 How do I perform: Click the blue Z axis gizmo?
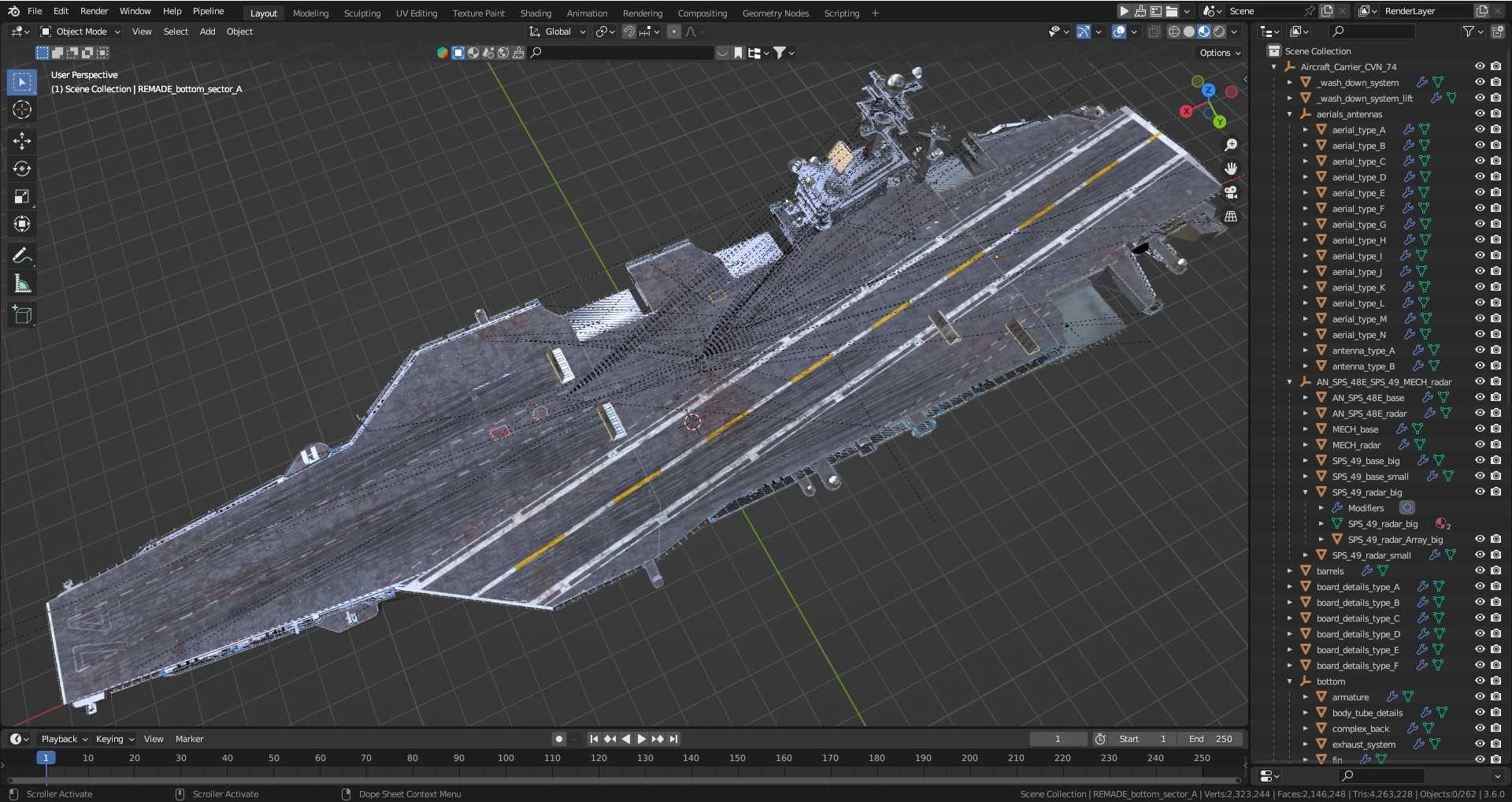pyautogui.click(x=1209, y=91)
